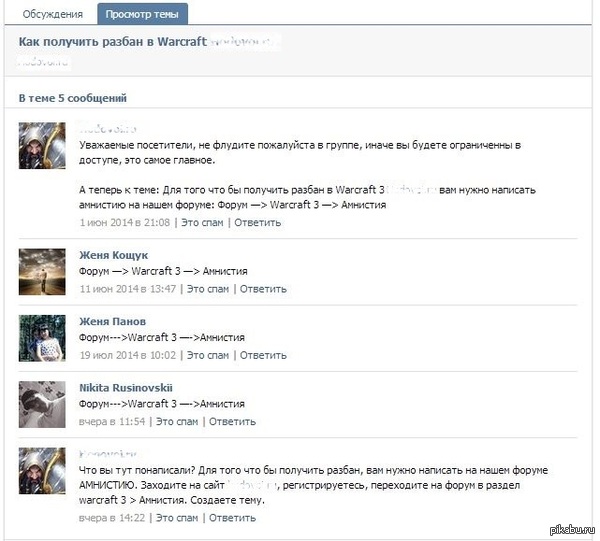The width and height of the screenshot is (600, 541).
Task: Mark Женя Кощук's post as spam
Action: tap(208, 289)
